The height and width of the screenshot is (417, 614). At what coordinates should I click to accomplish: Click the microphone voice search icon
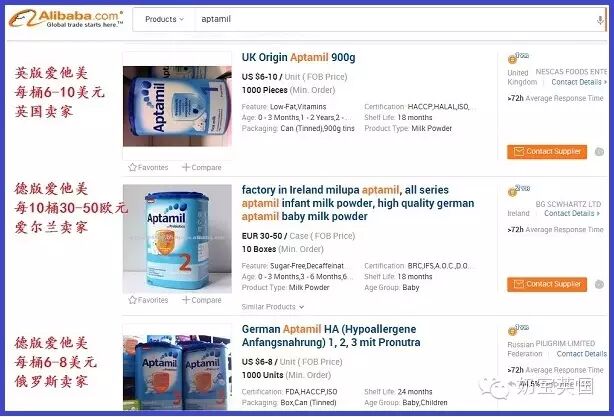pos(600,20)
